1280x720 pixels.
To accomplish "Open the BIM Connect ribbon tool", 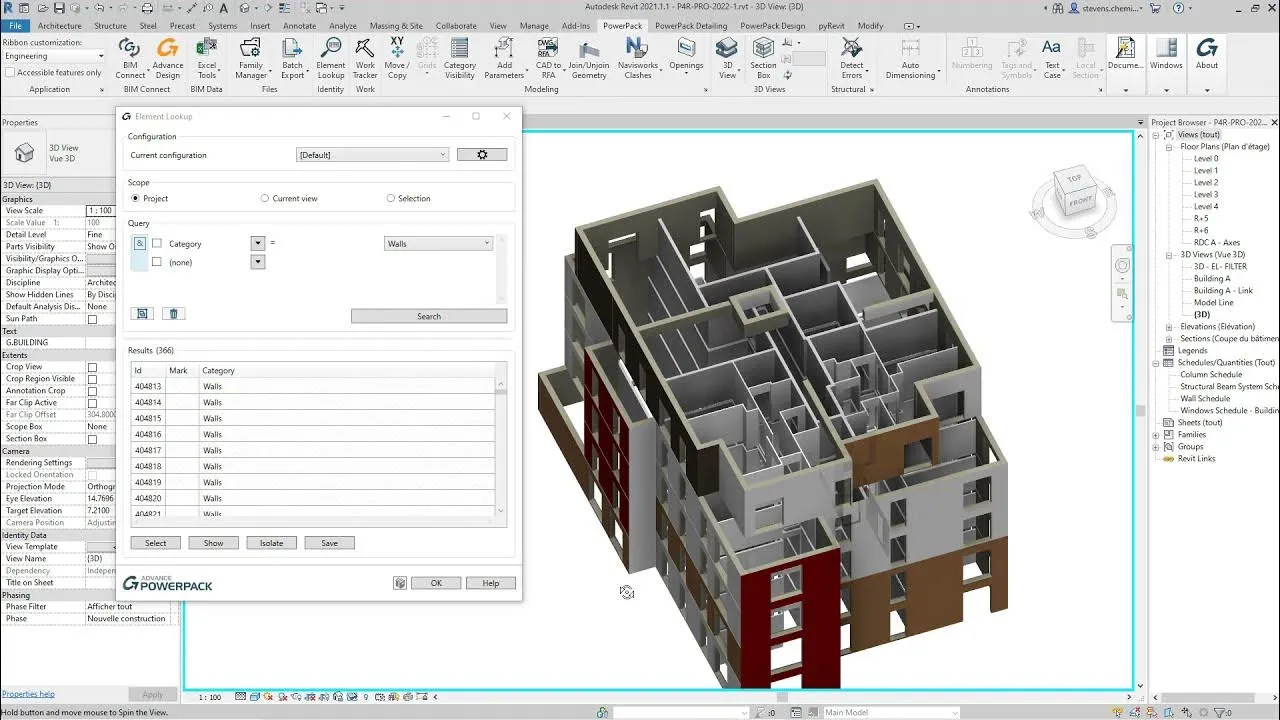I will point(130,59).
